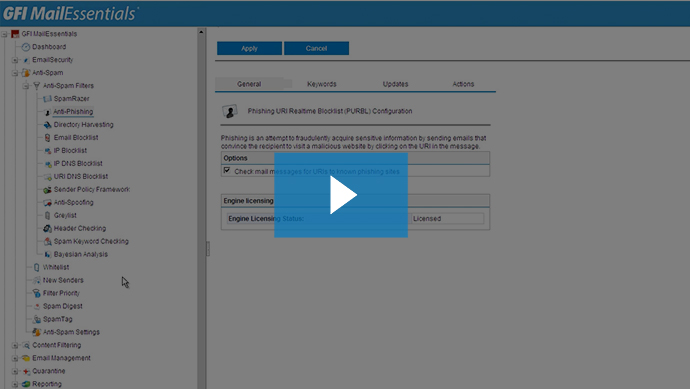Screen dimensions: 690x389
Task: Click the Sender Policy Framework icon
Action: (x=48, y=190)
